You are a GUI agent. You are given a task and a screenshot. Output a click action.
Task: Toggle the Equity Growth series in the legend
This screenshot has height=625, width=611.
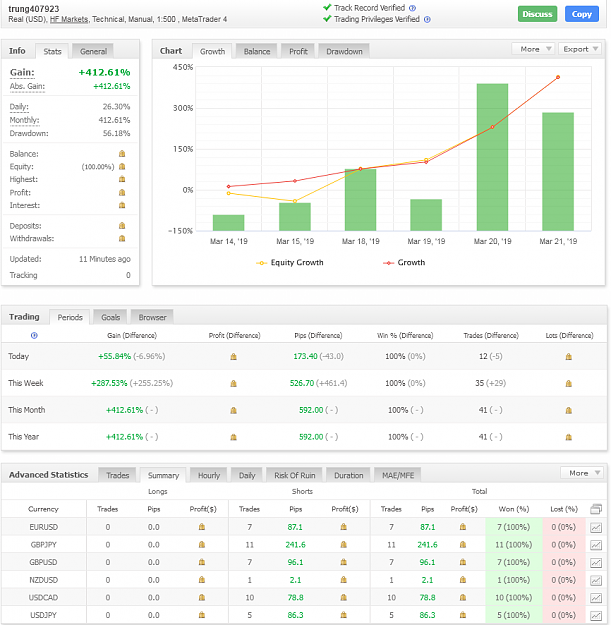pos(290,263)
